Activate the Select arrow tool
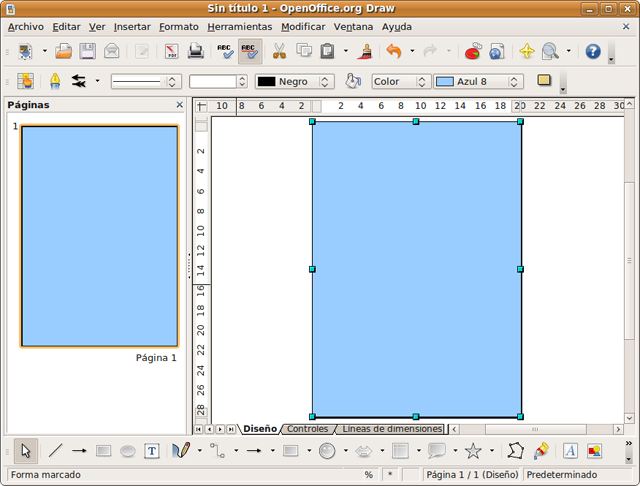Image resolution: width=640 pixels, height=486 pixels. 26,451
